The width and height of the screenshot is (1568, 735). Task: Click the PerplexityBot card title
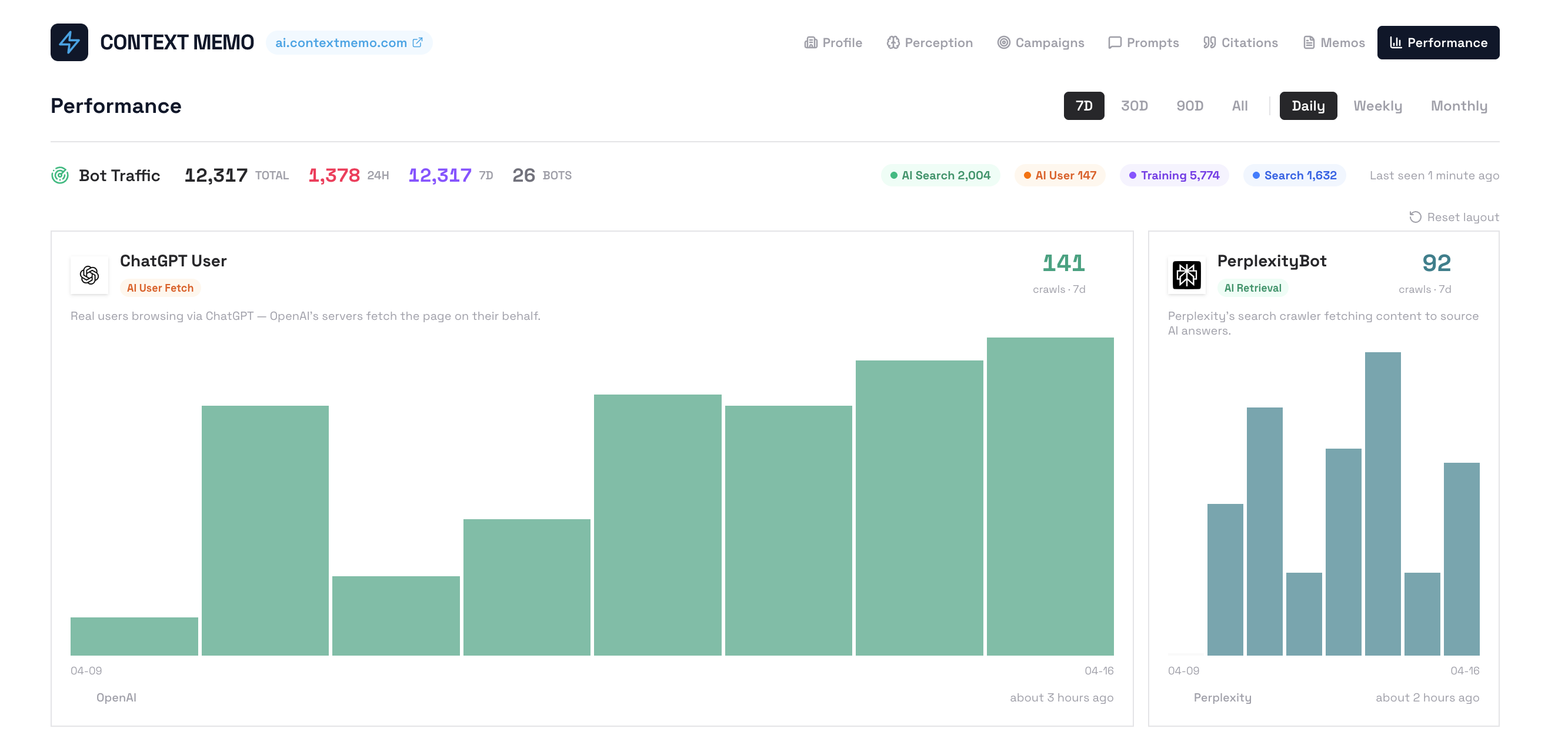pos(1272,261)
